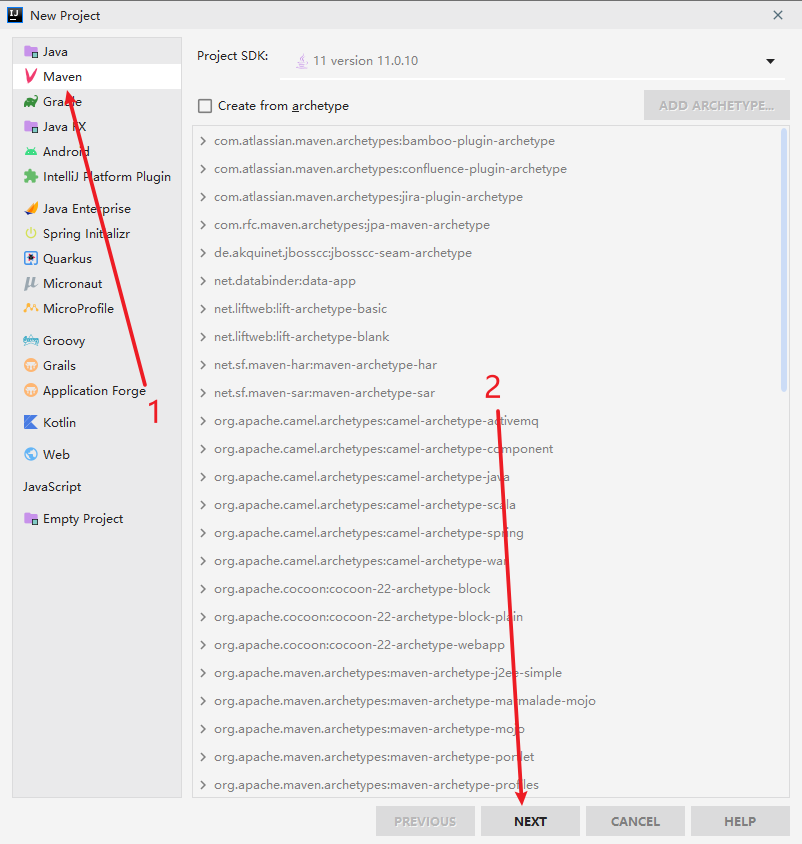Expand maven-archetype-sar chevron
Screen dimensions: 802x844
(x=203, y=393)
